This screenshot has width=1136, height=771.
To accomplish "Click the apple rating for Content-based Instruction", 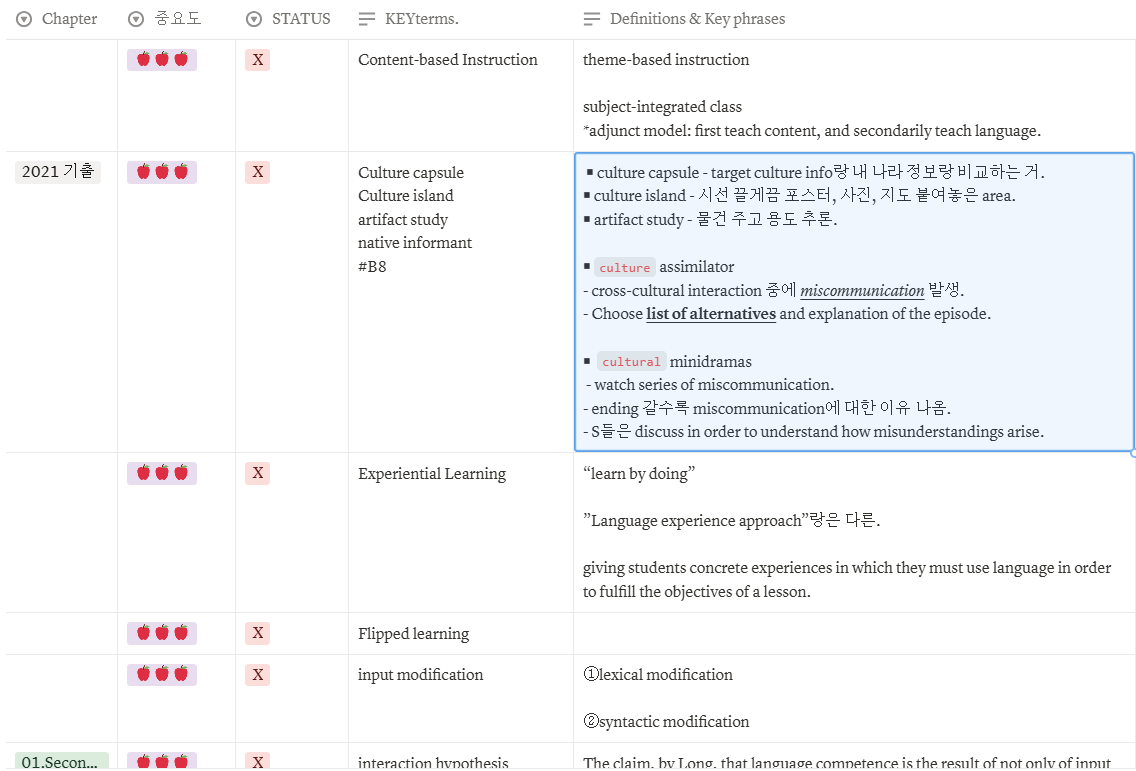I will coord(162,59).
